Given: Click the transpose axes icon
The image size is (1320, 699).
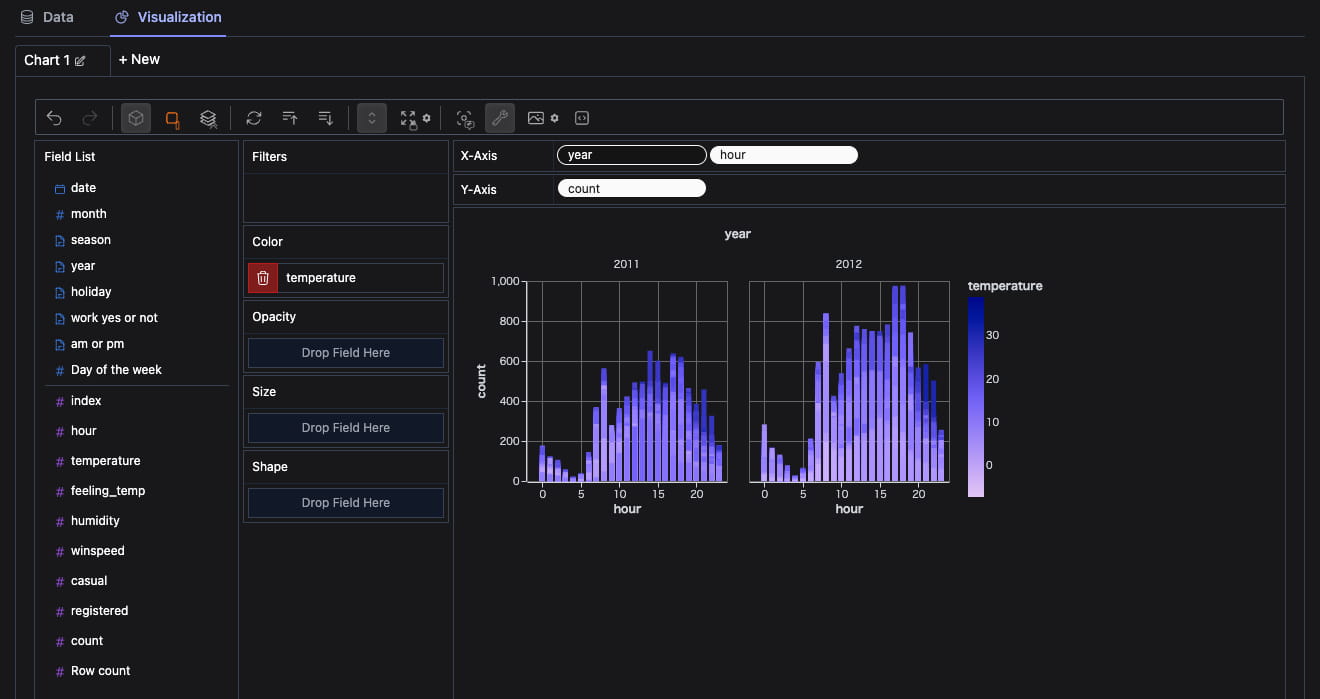Looking at the screenshot, I should point(254,118).
